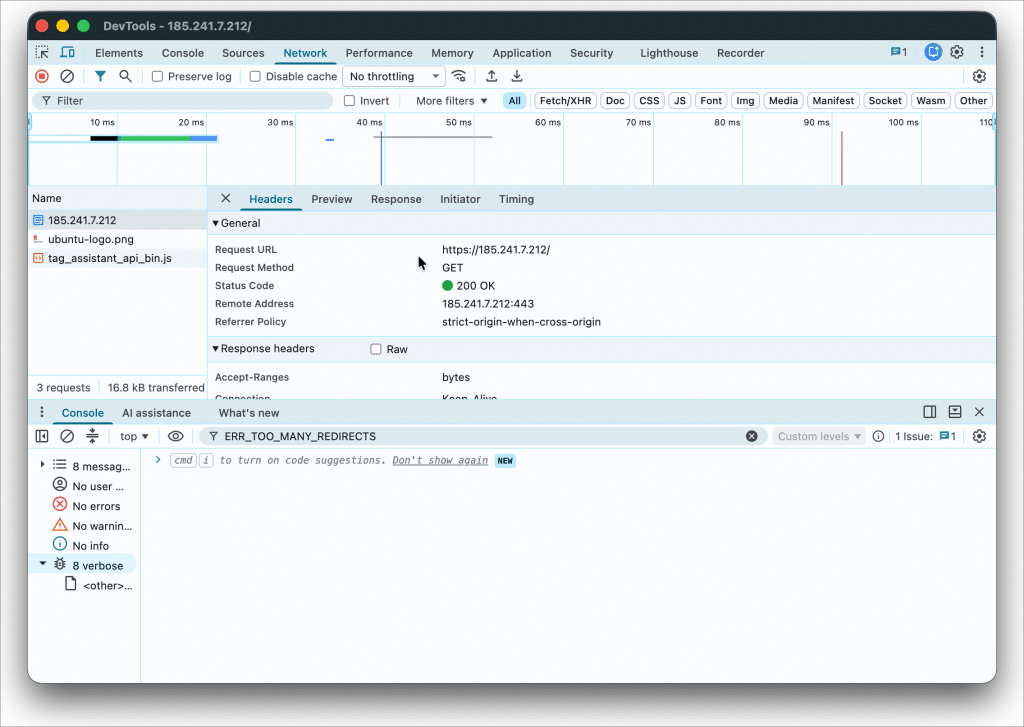Click the info icon beside Custom levels
Image resolution: width=1024 pixels, height=727 pixels.
coord(878,436)
